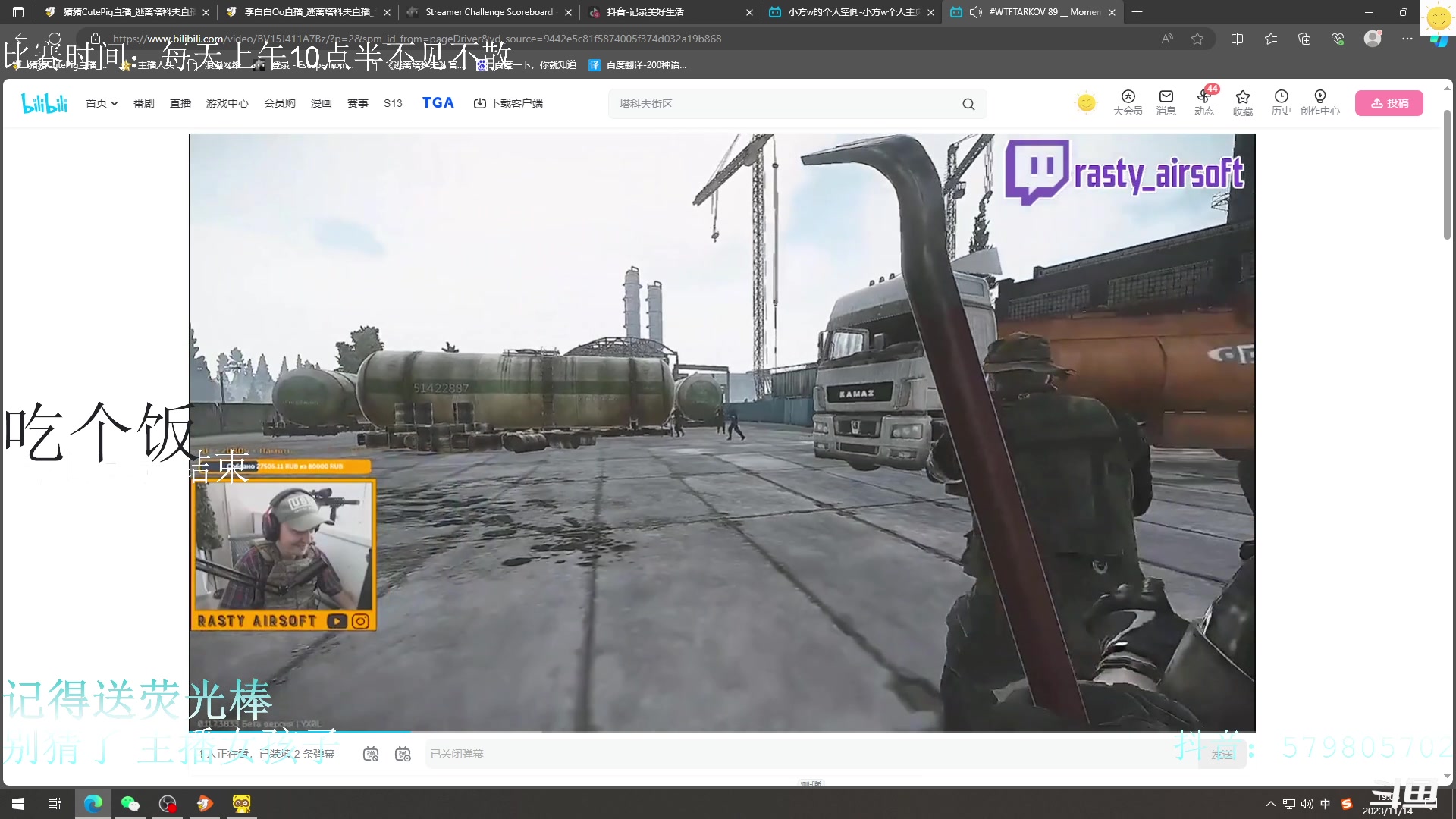The height and width of the screenshot is (819, 1456).
Task: Open the 动态 feed icon with badge 44
Action: pyautogui.click(x=1204, y=102)
